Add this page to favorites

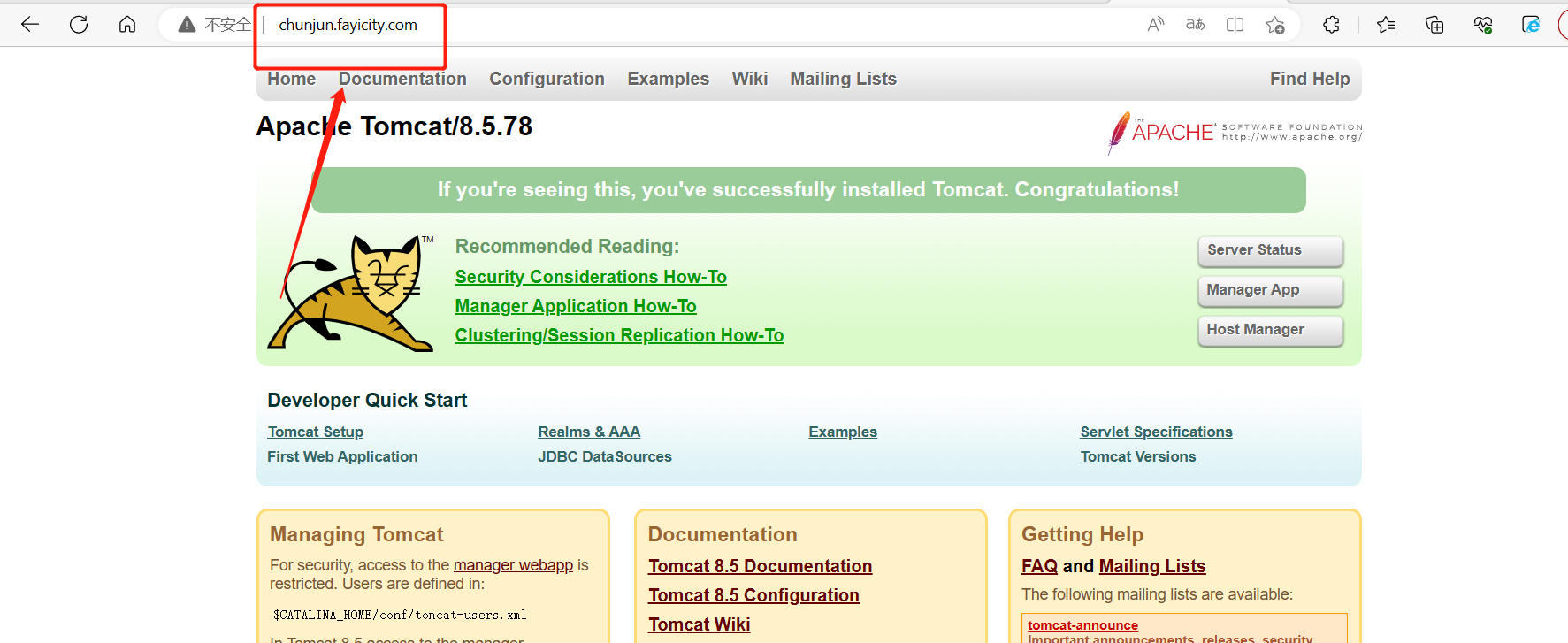[x=1274, y=25]
